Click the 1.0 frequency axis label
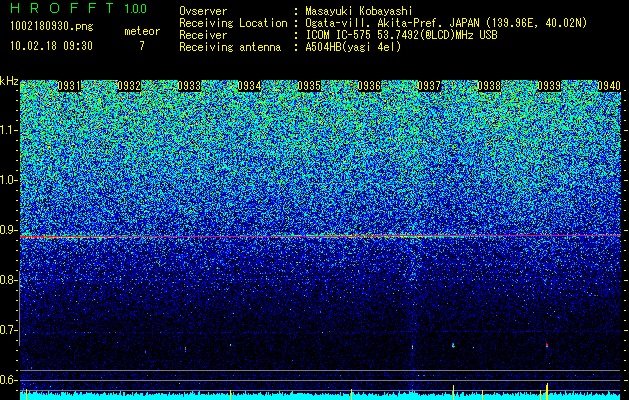Screen dimensions: 629x400 [8, 180]
